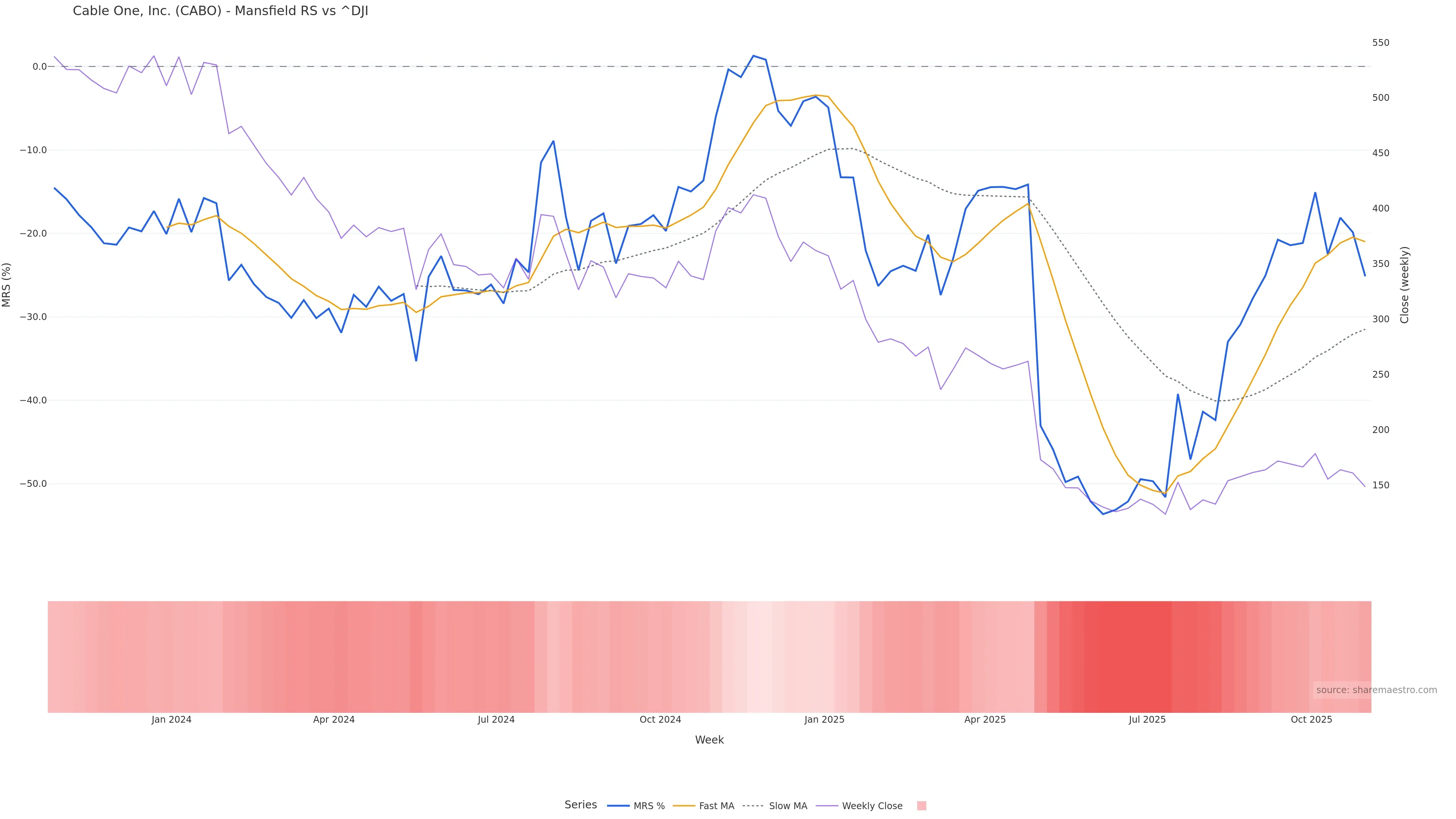Click the MRS (%) y-axis title
Screen dimensions: 1456x819
[x=7, y=285]
